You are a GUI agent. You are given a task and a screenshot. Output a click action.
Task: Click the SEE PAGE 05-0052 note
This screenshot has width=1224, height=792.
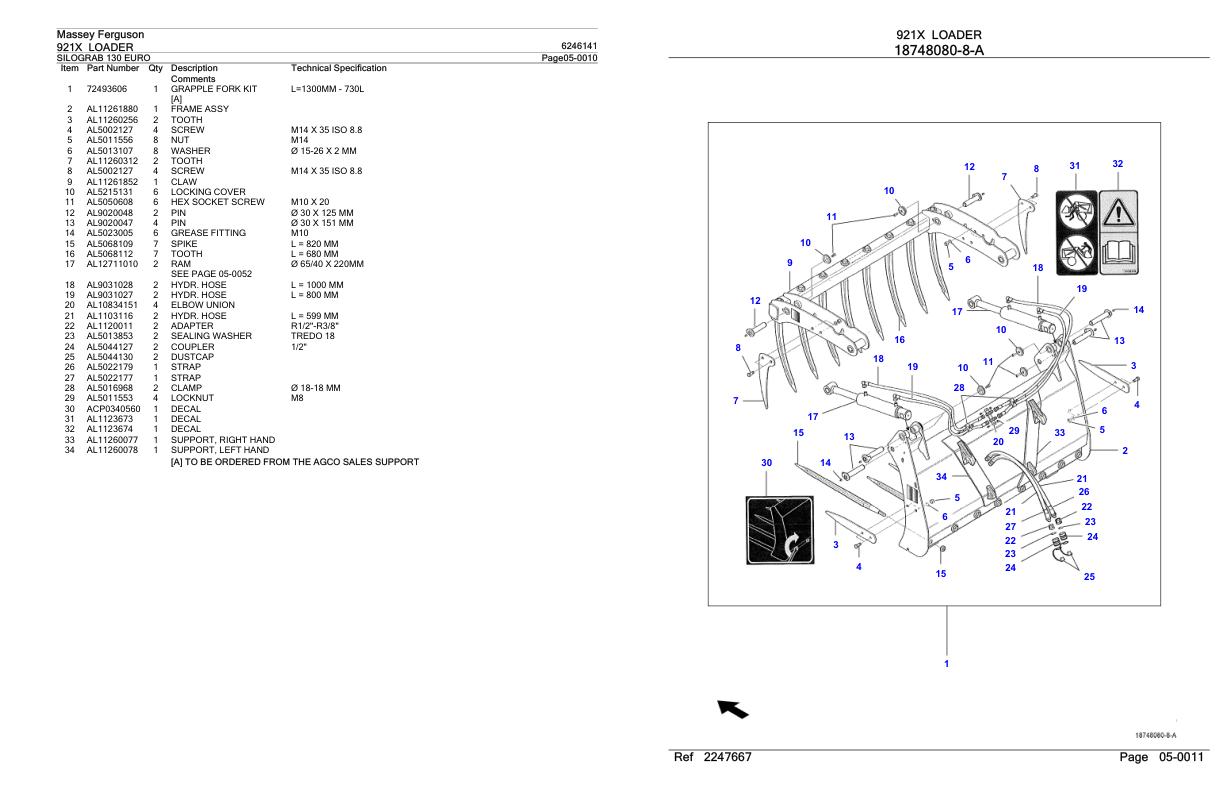[x=212, y=274]
